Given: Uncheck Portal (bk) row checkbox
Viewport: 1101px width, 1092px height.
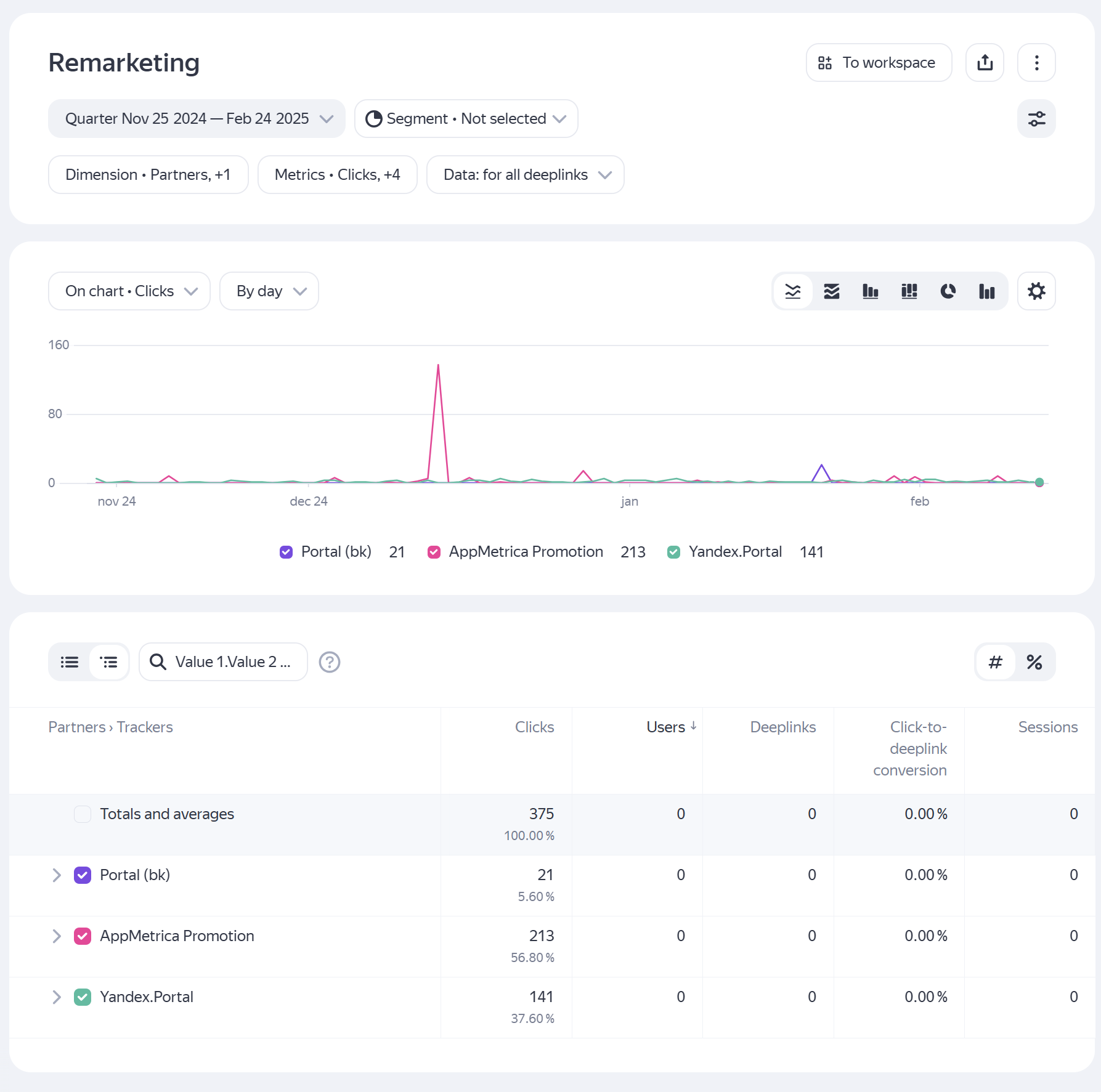Looking at the screenshot, I should click(x=83, y=875).
